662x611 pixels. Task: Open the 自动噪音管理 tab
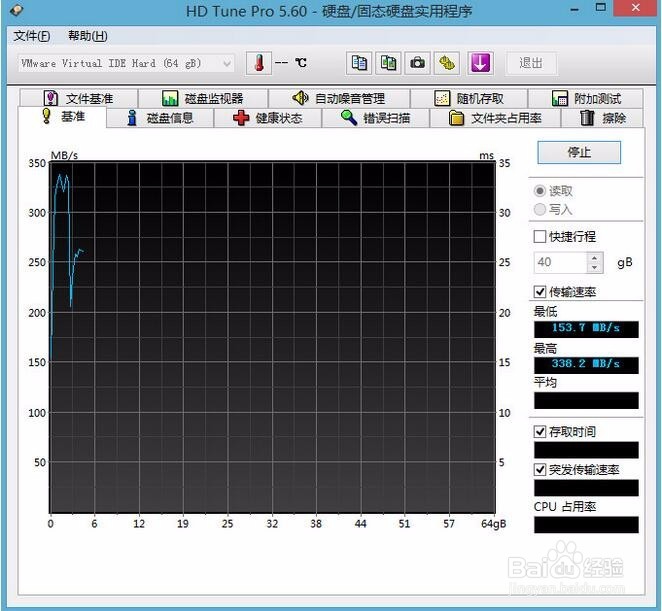[339, 98]
